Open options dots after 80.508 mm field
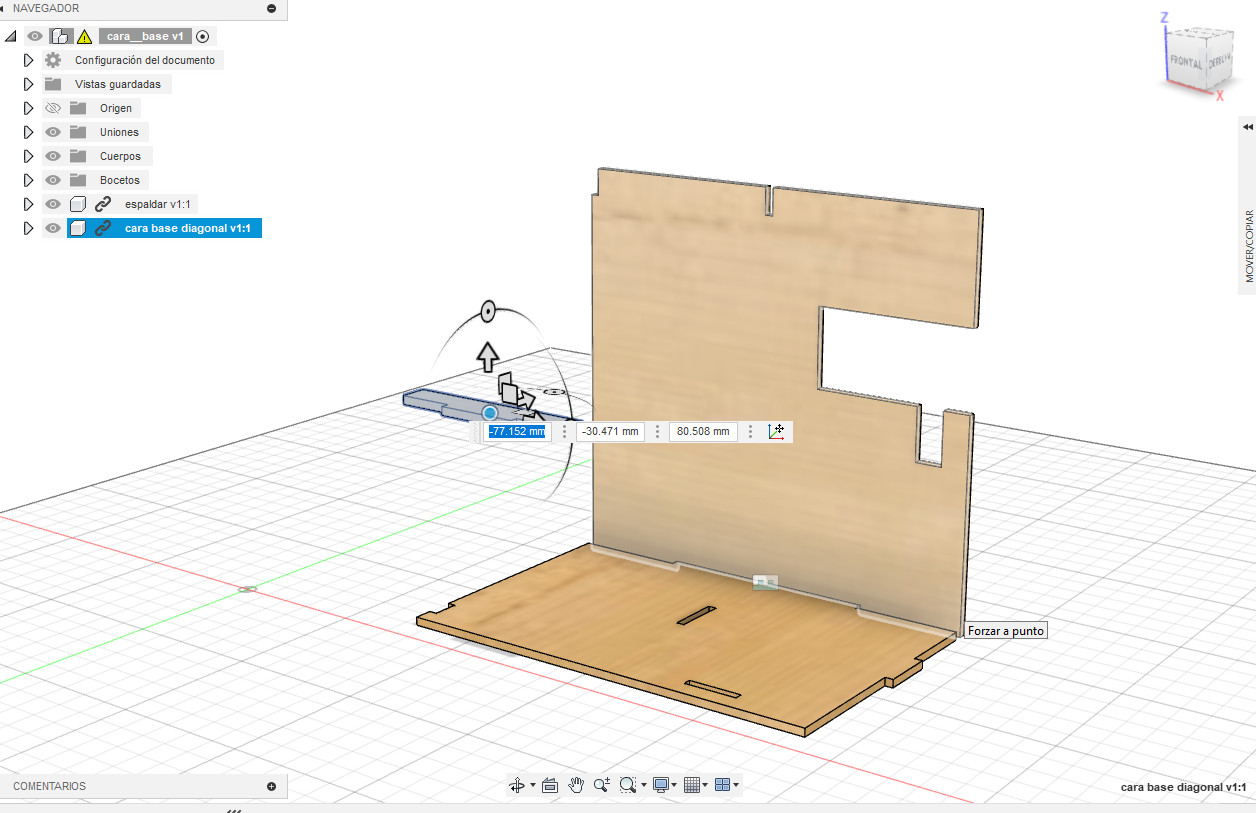Screen dimensions: 1256x813 pyautogui.click(x=750, y=431)
